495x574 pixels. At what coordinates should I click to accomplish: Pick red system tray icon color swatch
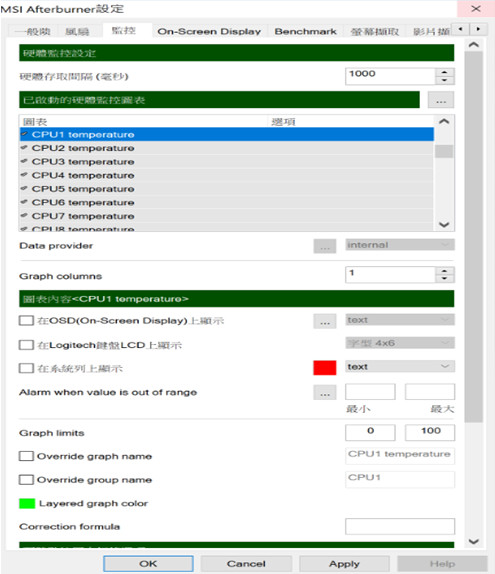[x=325, y=368]
